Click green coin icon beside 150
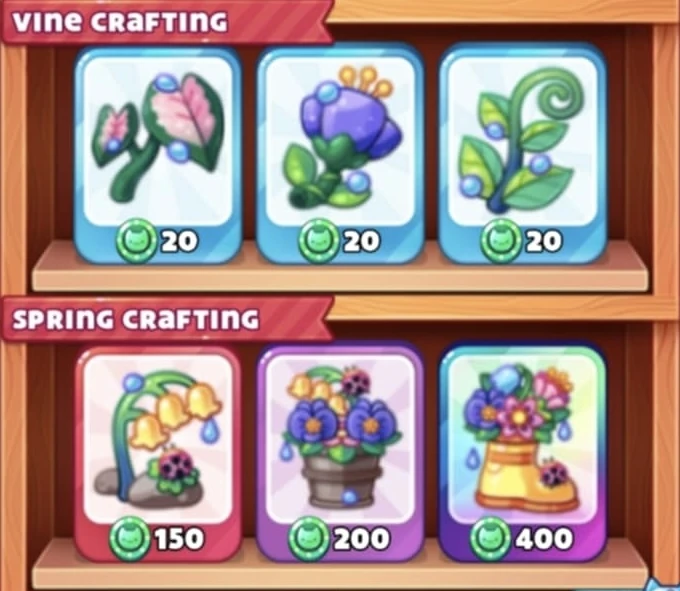This screenshot has height=591, width=680. [130, 539]
